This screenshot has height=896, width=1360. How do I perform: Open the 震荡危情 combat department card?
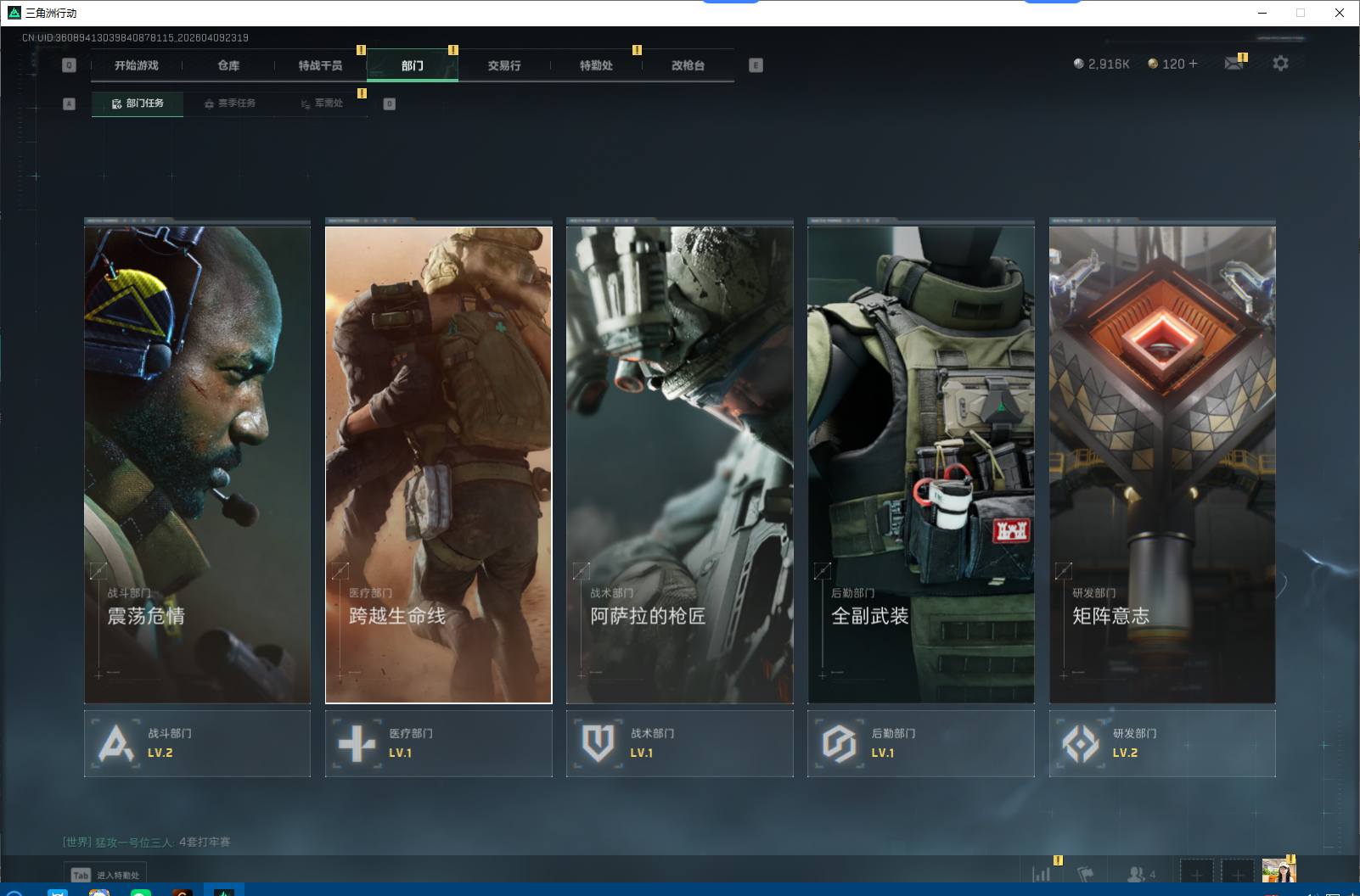pyautogui.click(x=197, y=464)
